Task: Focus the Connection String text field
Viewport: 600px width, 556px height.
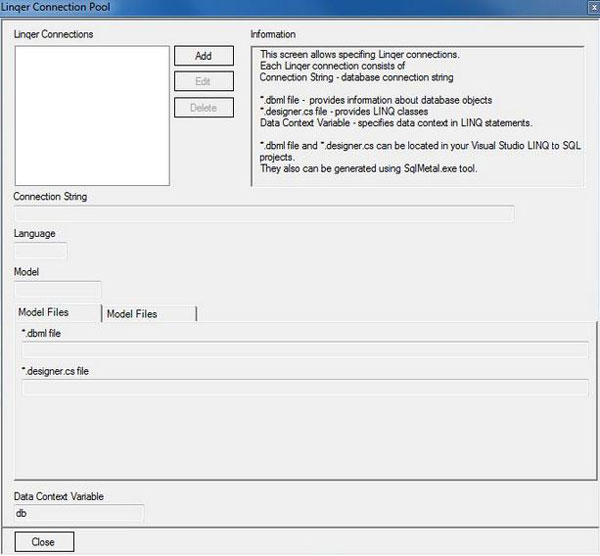Action: (264, 214)
